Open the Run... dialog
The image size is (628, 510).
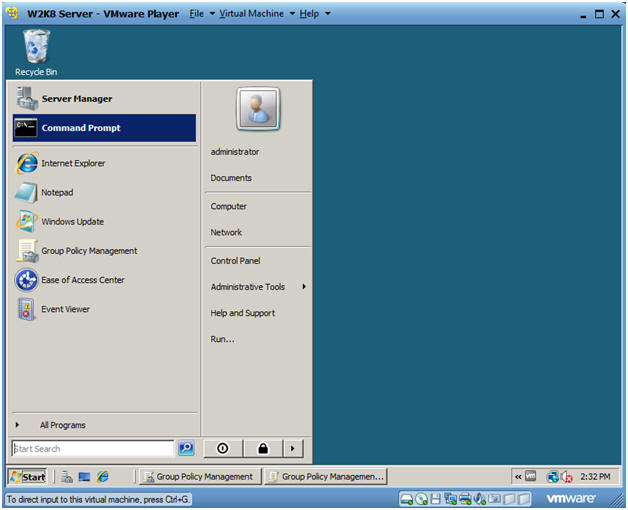[x=223, y=339]
